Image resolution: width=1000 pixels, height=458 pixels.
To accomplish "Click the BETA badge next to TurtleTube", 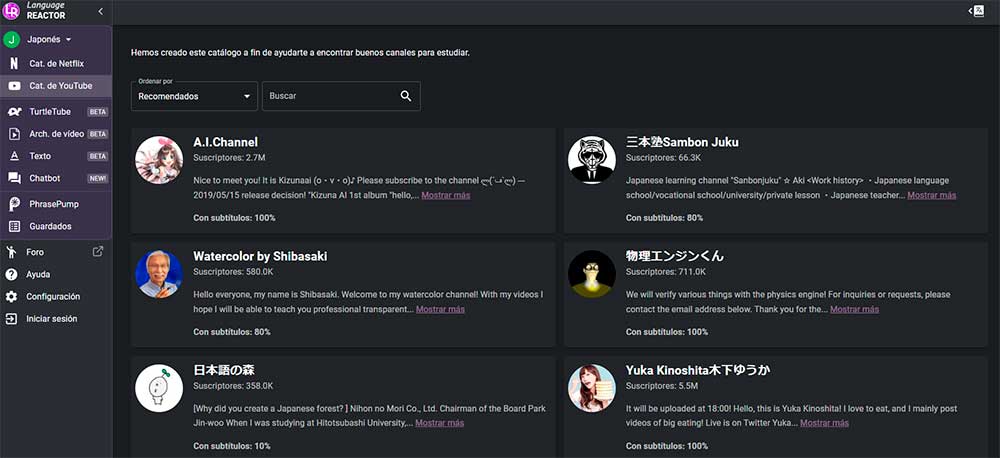I will coord(98,112).
